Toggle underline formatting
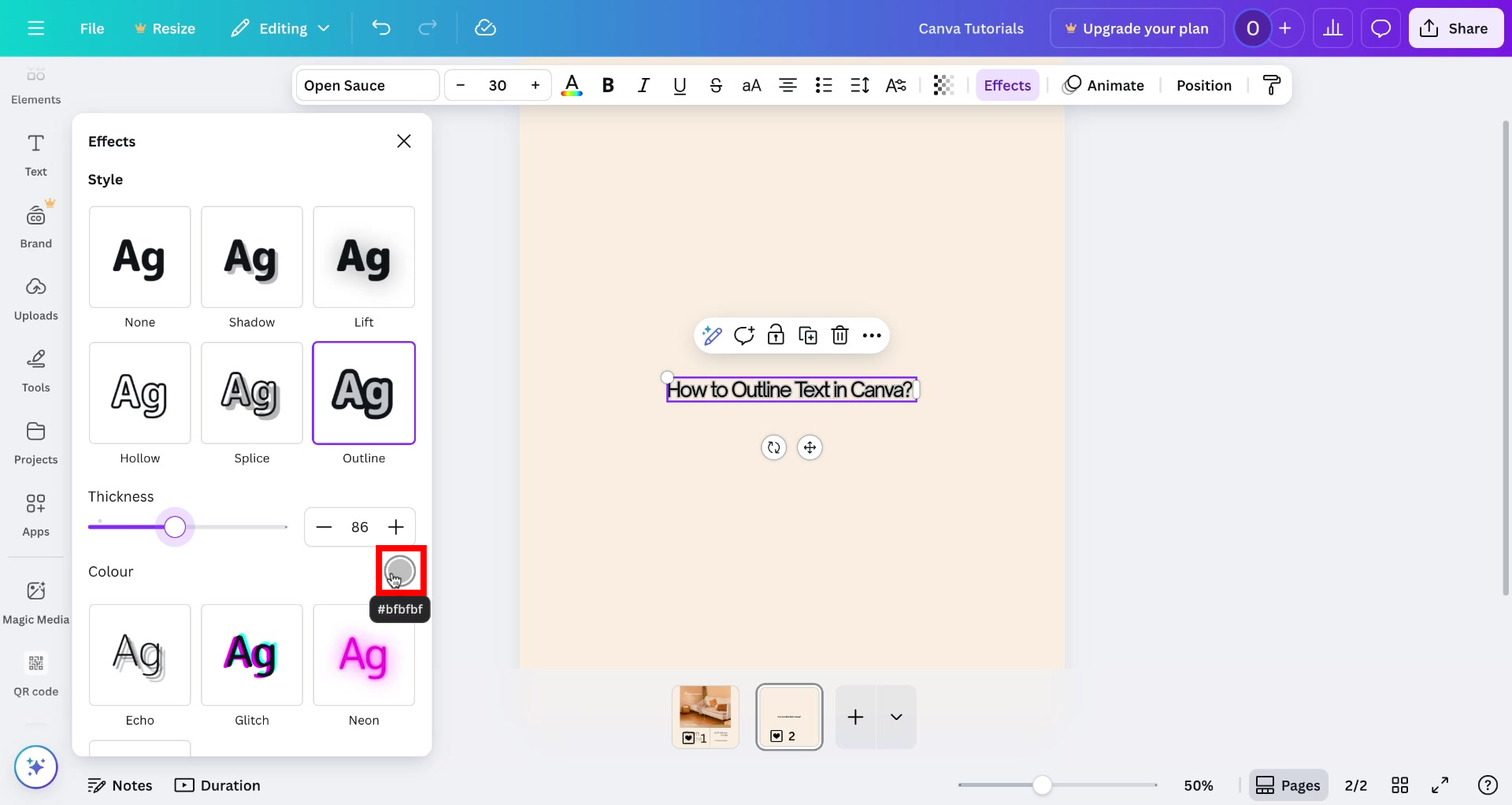1512x805 pixels. click(679, 85)
